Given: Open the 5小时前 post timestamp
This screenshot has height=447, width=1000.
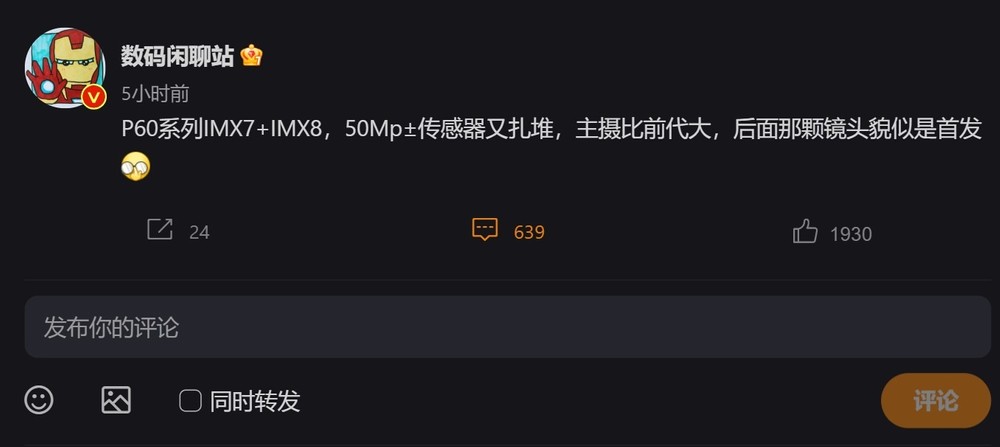Looking at the screenshot, I should point(156,94).
